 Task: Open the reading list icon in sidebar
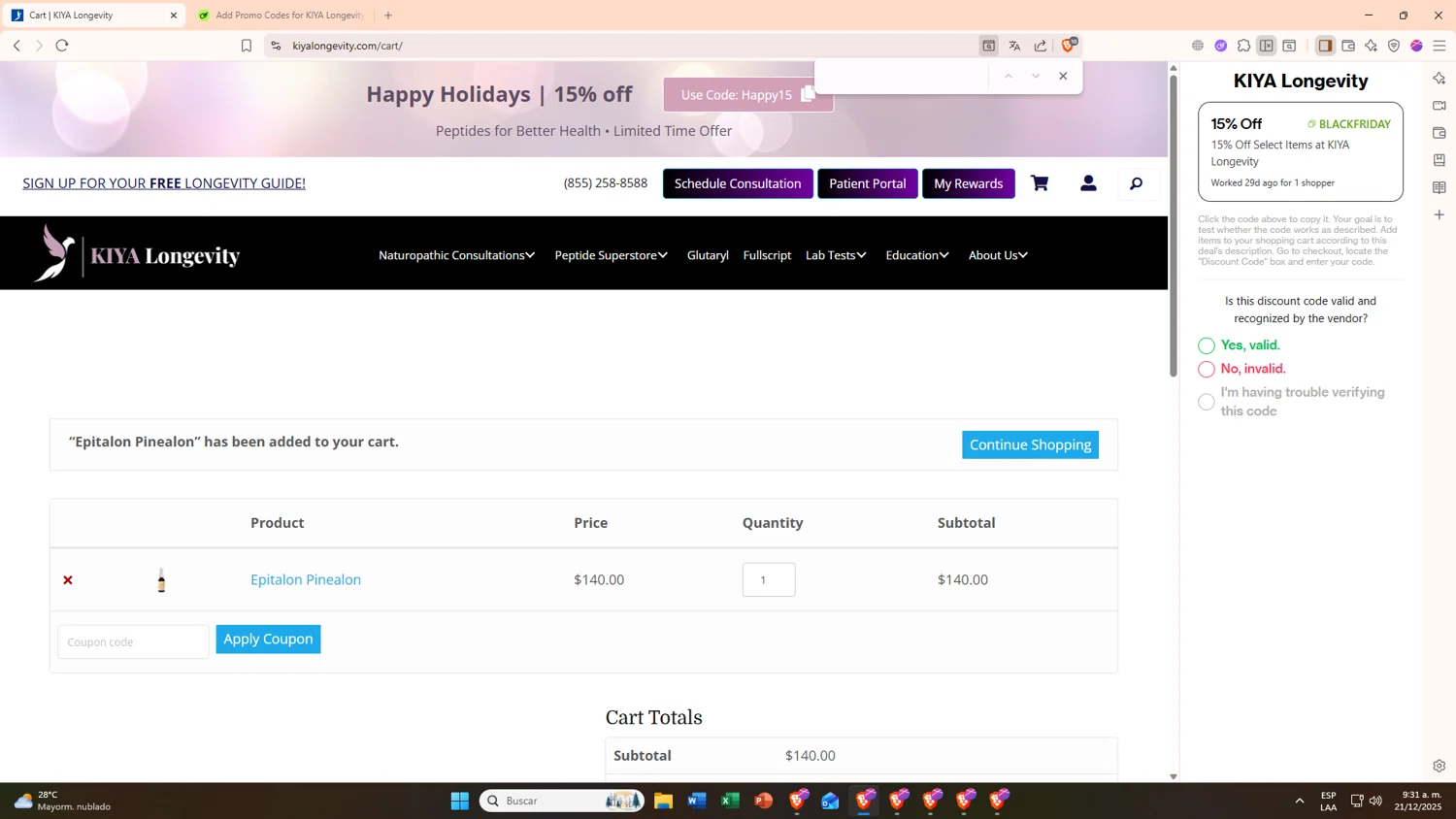click(1439, 187)
